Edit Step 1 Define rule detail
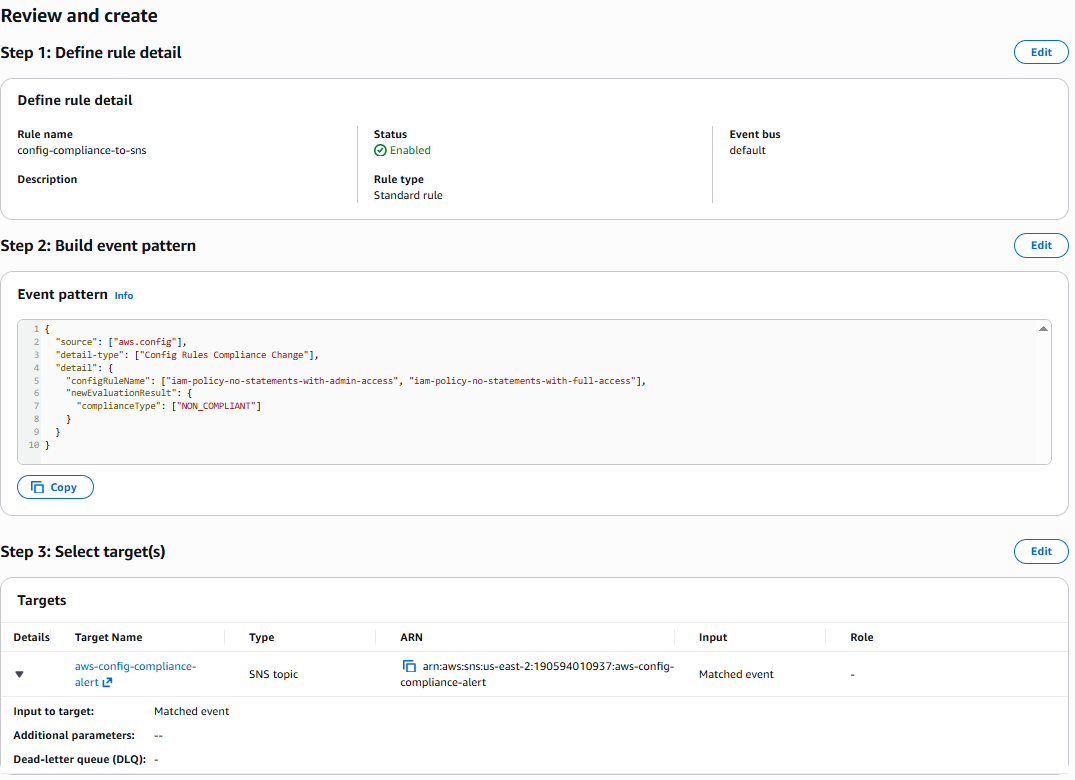 pyautogui.click(x=1041, y=52)
